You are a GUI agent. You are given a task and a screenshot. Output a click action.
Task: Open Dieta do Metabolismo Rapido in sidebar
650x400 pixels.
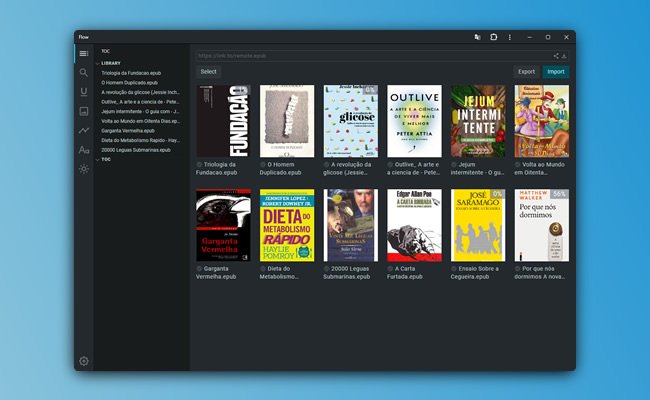pyautogui.click(x=141, y=140)
